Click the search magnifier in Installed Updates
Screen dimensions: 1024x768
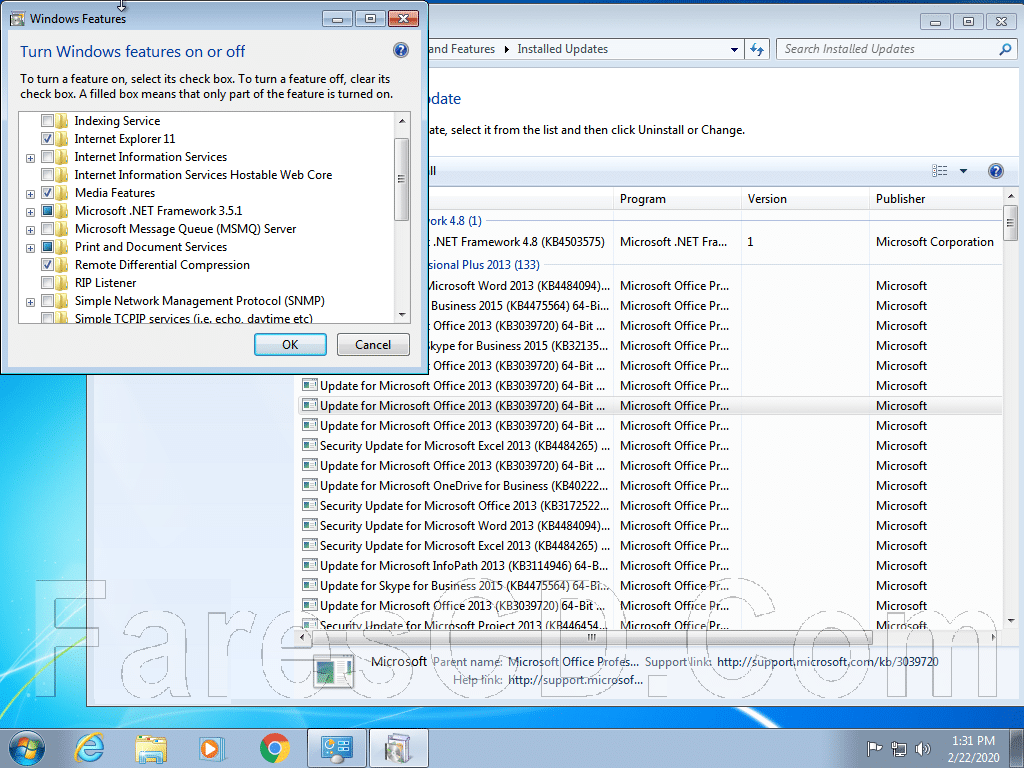pyautogui.click(x=1005, y=49)
